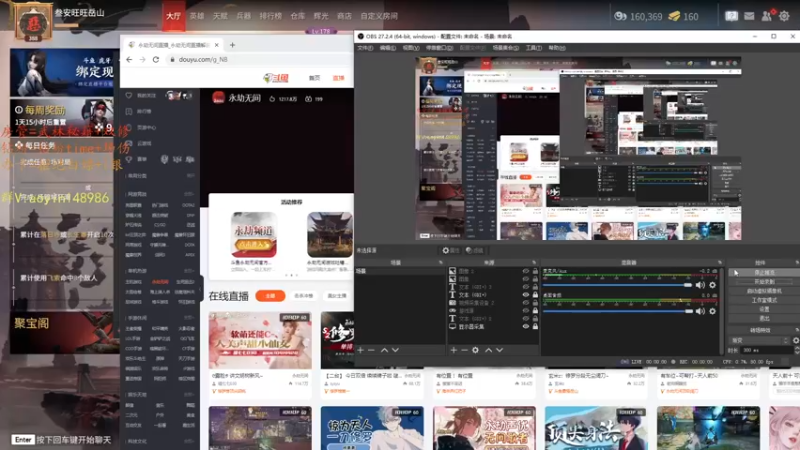Toggle visibility of 图像 2 source
This screenshot has height=450, width=800.
coord(526,271)
